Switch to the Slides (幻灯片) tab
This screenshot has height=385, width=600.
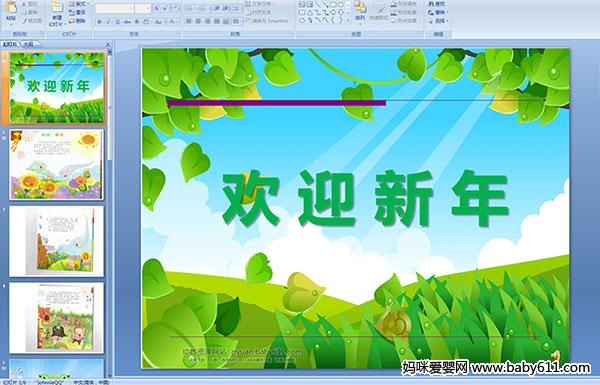pos(10,44)
